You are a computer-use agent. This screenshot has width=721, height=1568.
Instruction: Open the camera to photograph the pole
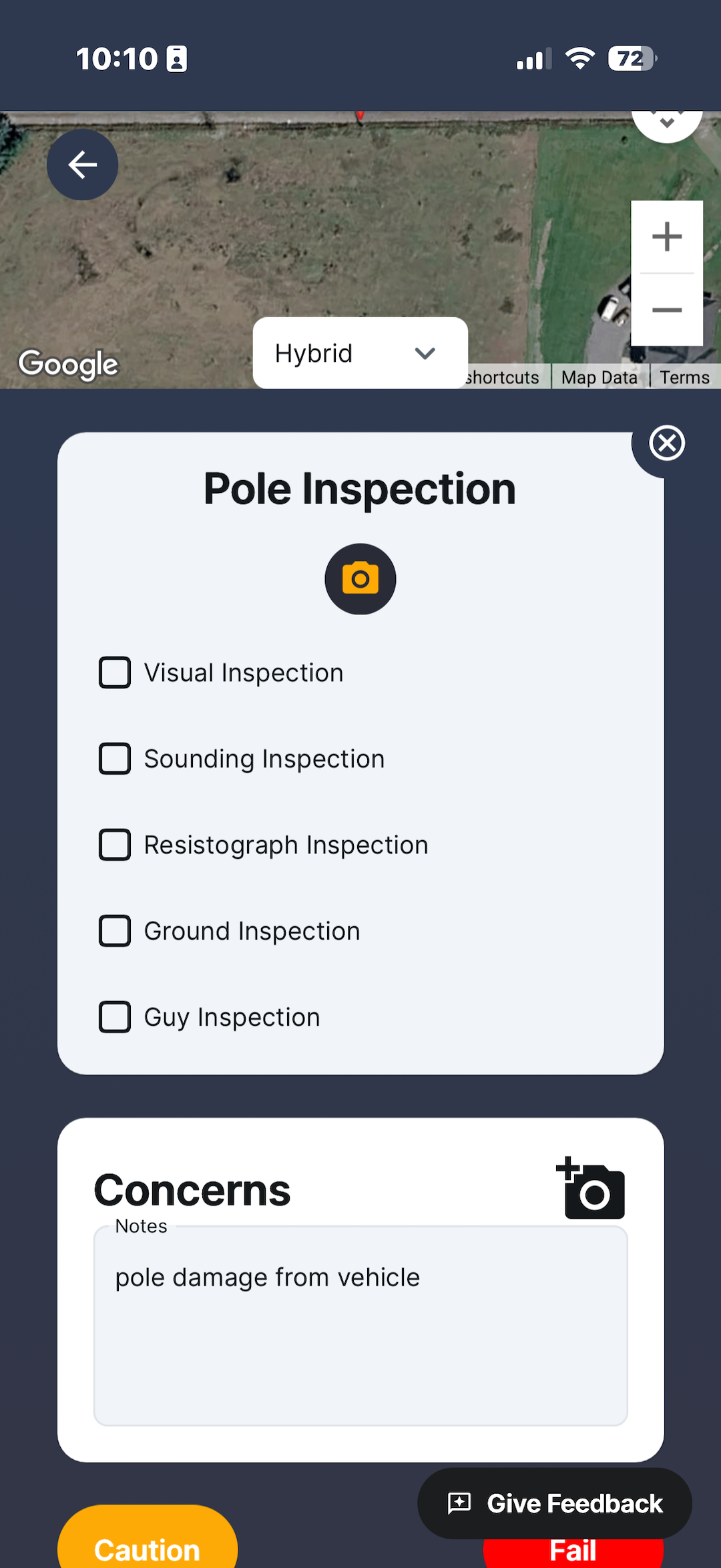[x=360, y=578]
